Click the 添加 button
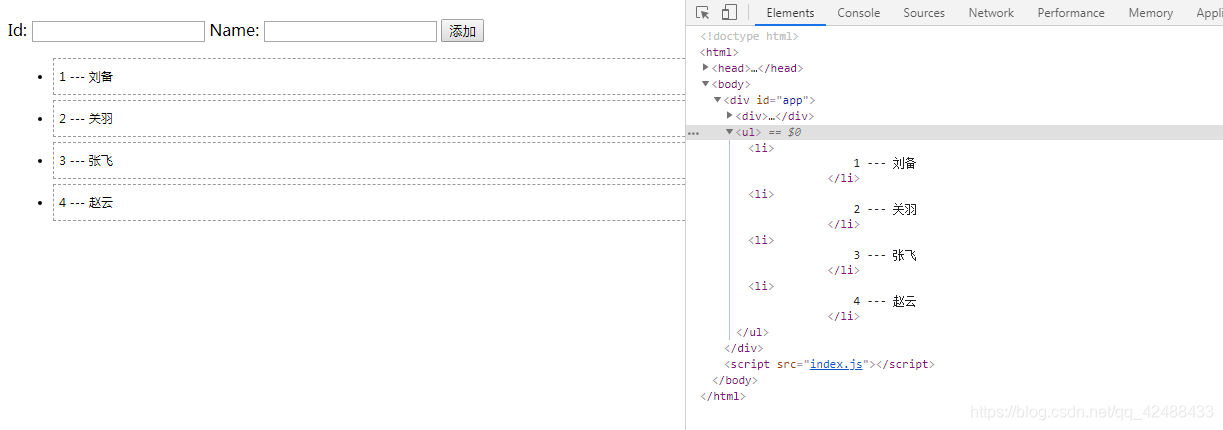The width and height of the screenshot is (1223, 430). tap(462, 32)
